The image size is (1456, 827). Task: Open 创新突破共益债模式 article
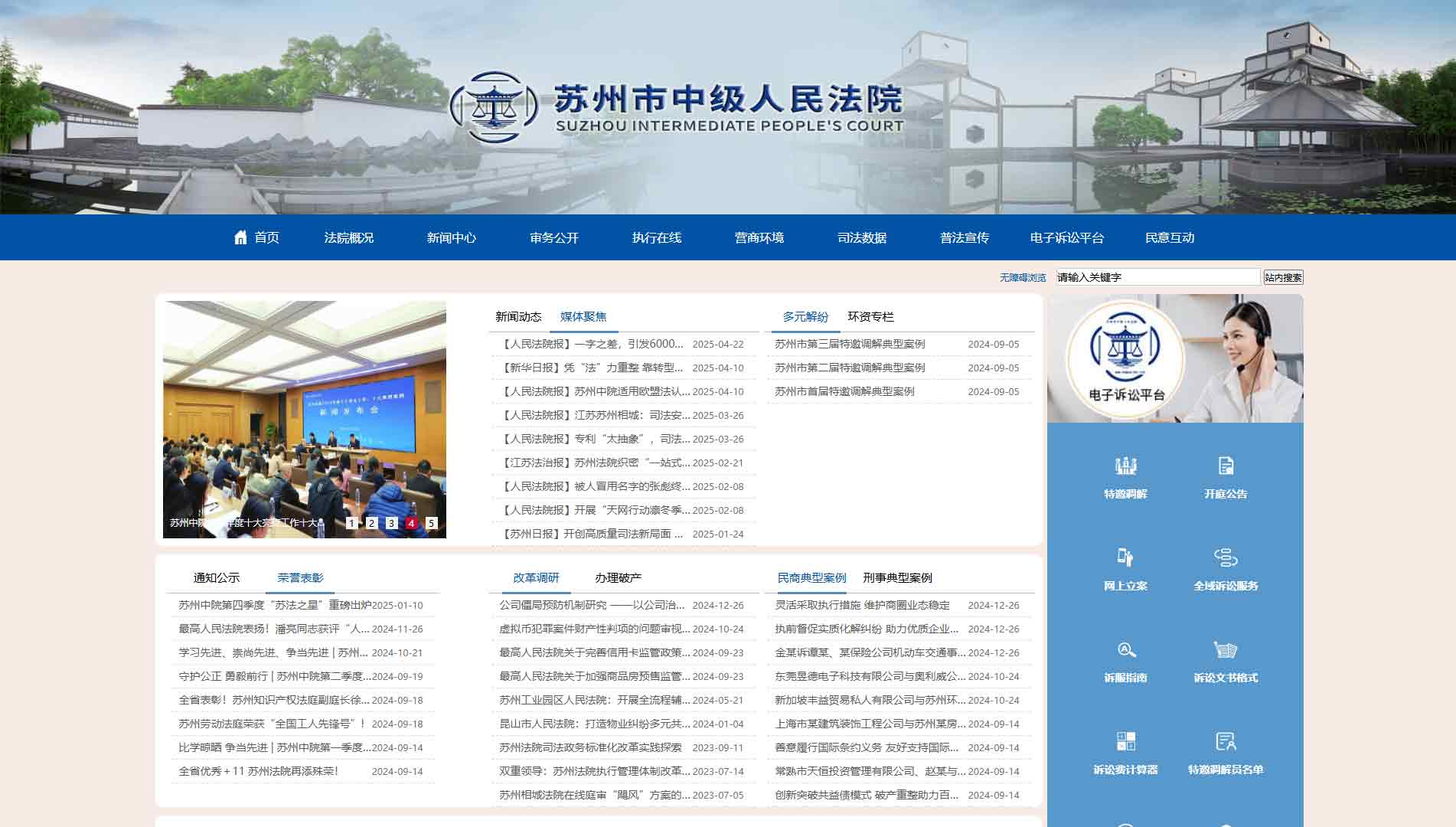pos(867,795)
